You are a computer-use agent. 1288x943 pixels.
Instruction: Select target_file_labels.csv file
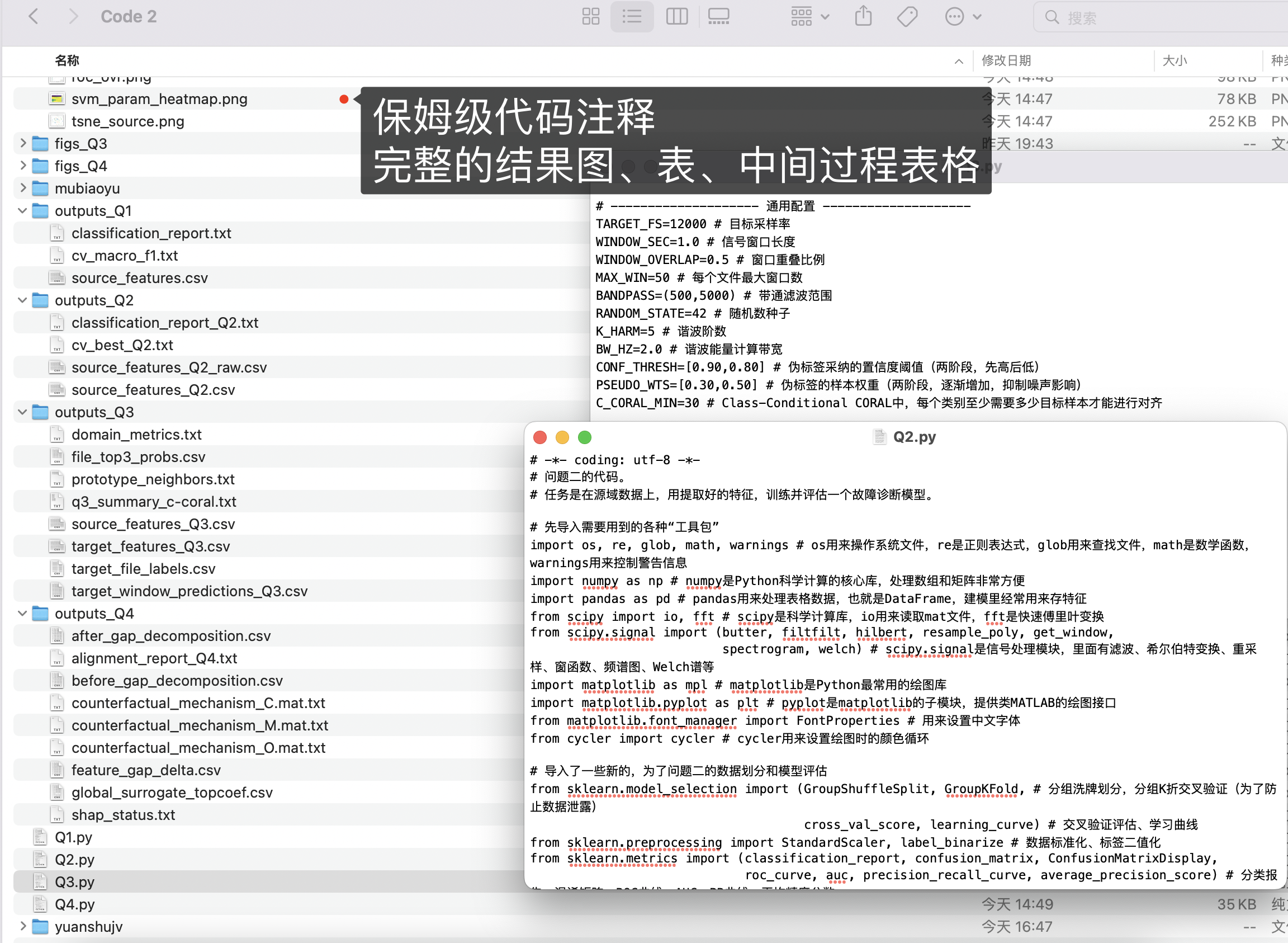click(143, 568)
